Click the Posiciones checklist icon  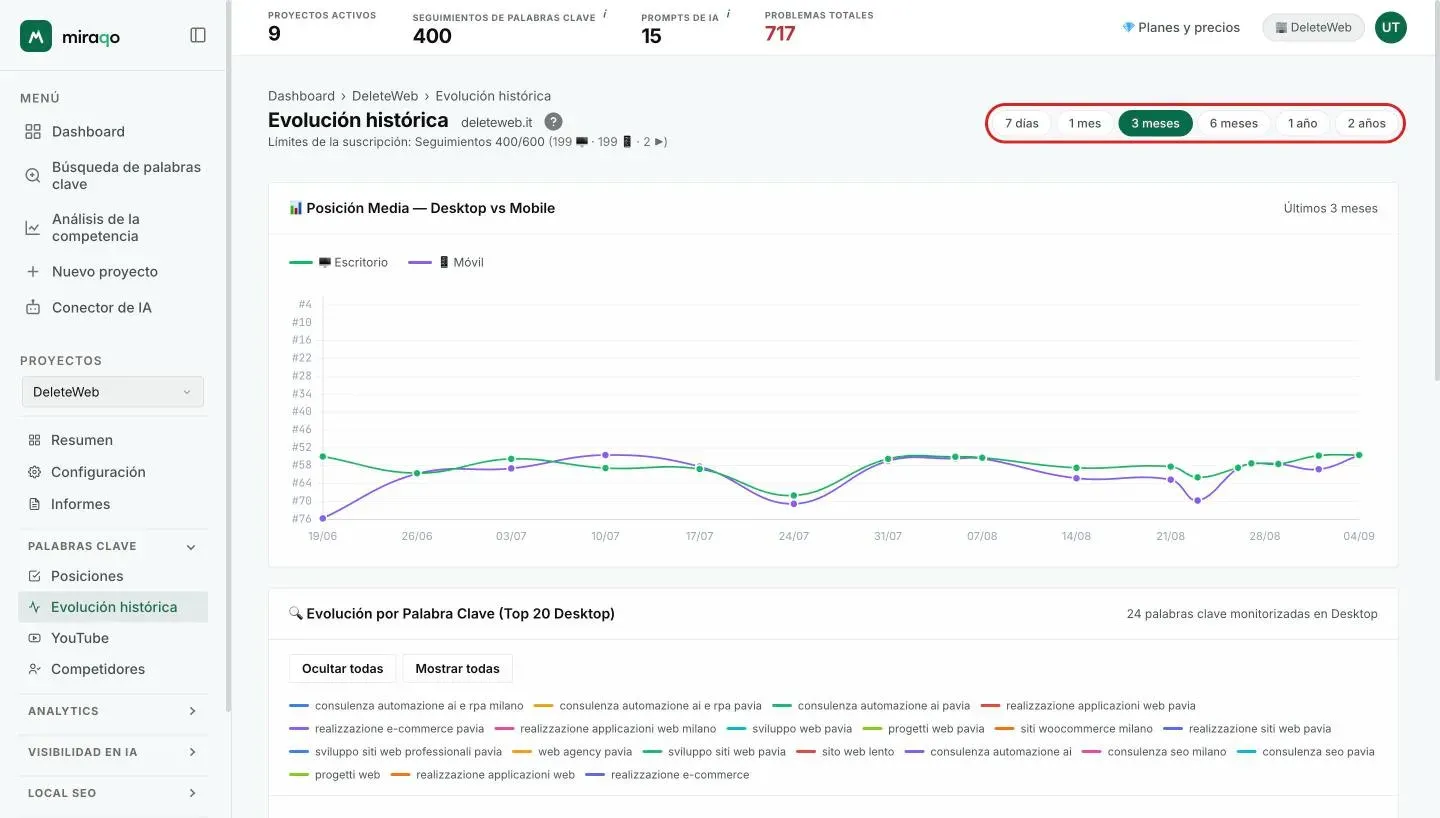pyautogui.click(x=35, y=576)
